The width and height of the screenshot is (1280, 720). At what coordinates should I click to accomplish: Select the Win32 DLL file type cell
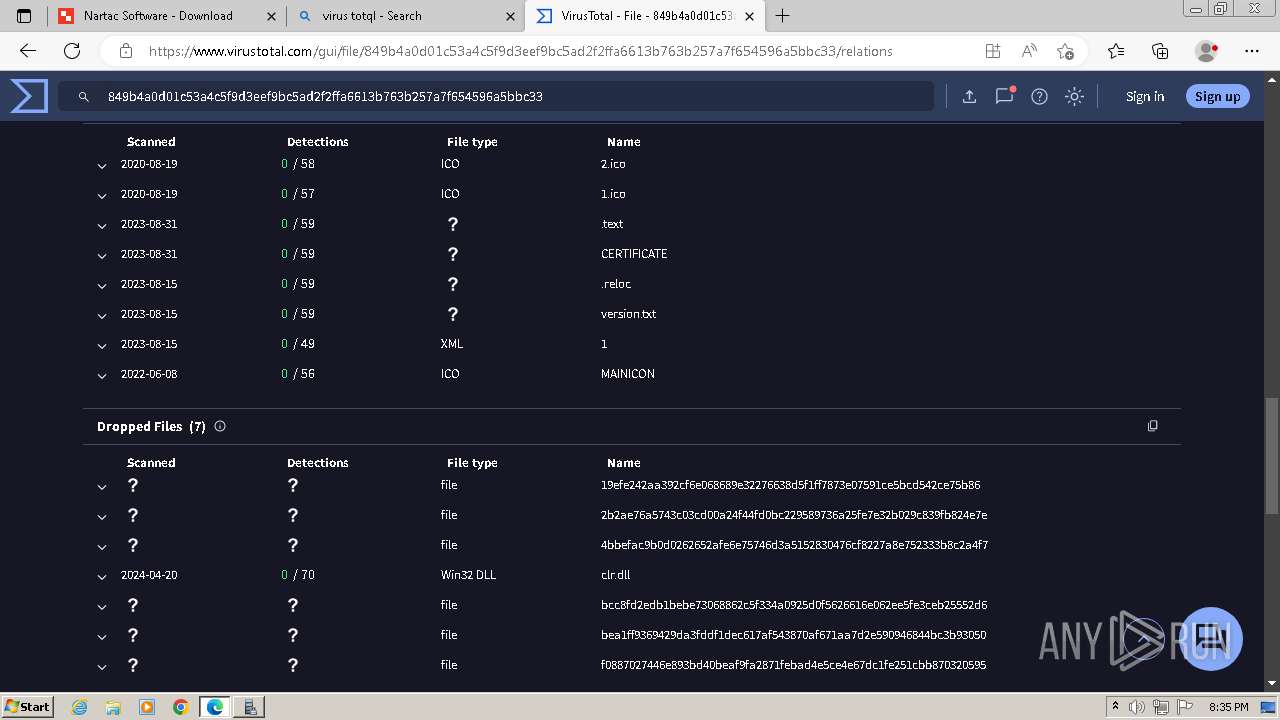point(468,575)
